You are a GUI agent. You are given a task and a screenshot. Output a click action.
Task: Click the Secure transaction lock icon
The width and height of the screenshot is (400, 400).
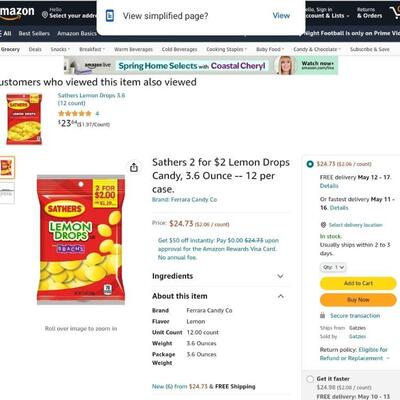[322, 315]
